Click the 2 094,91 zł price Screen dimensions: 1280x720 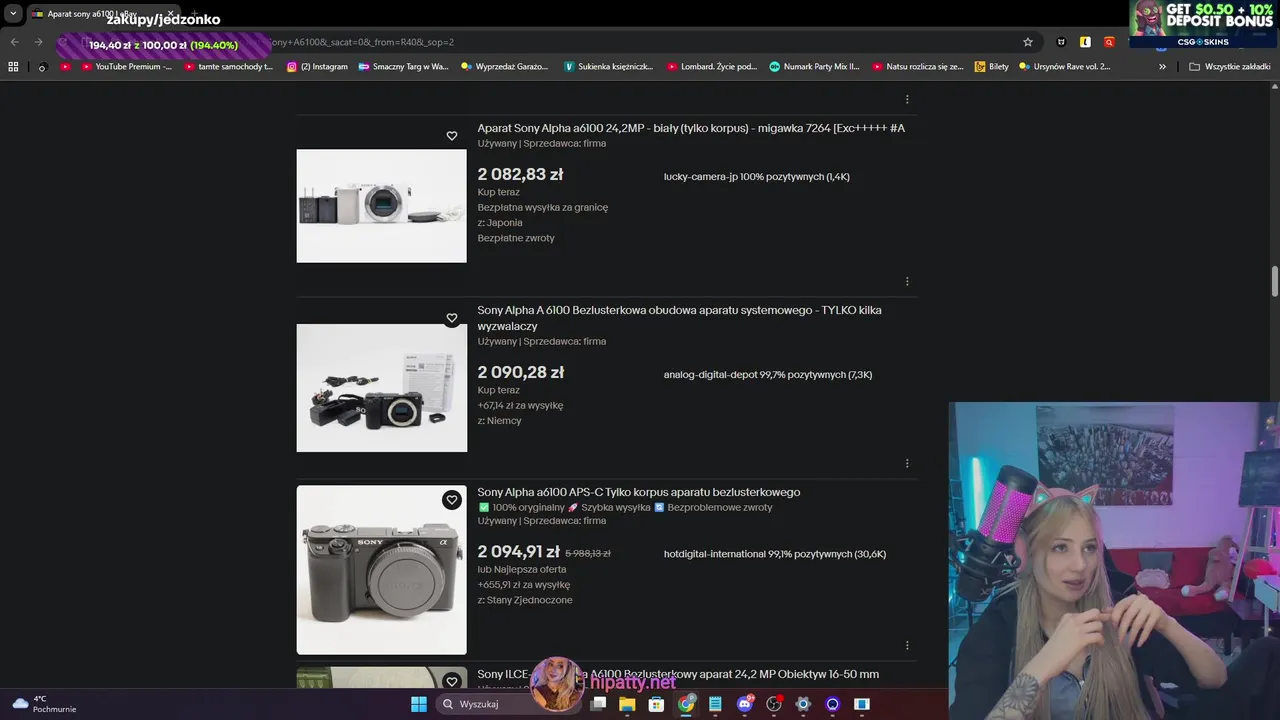pyautogui.click(x=518, y=552)
